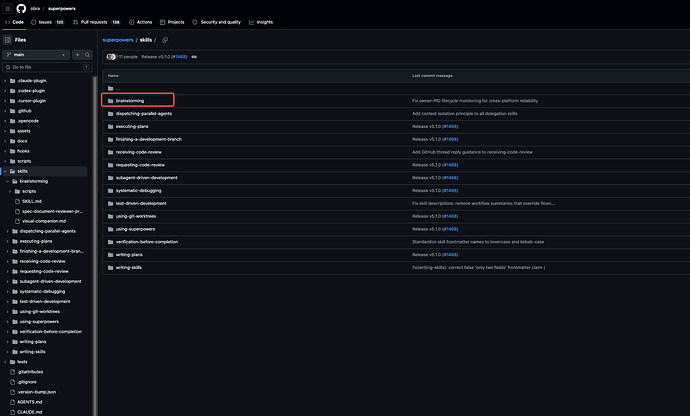Copy the path with the copy icon

point(165,40)
